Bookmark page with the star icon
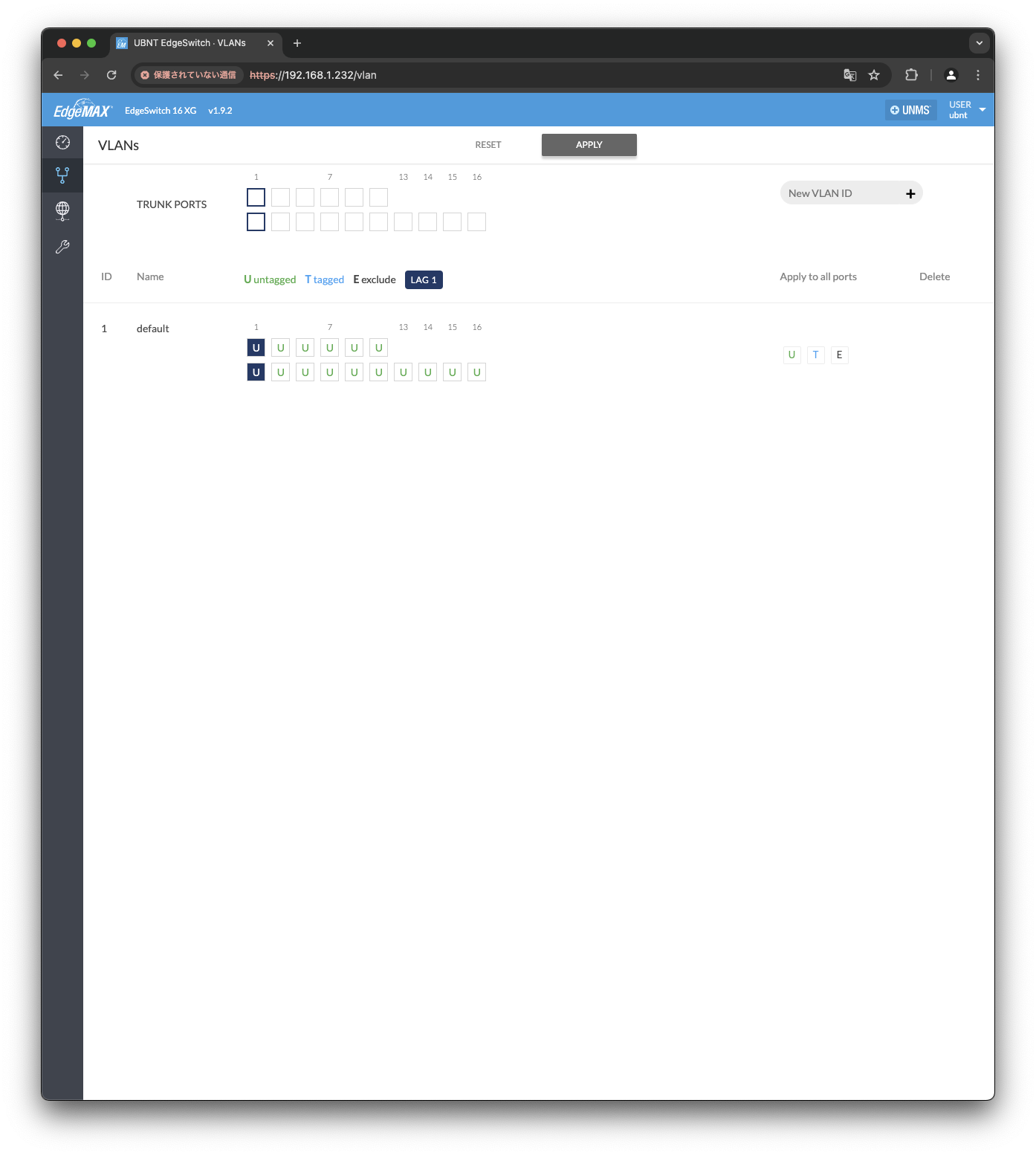 (x=874, y=75)
